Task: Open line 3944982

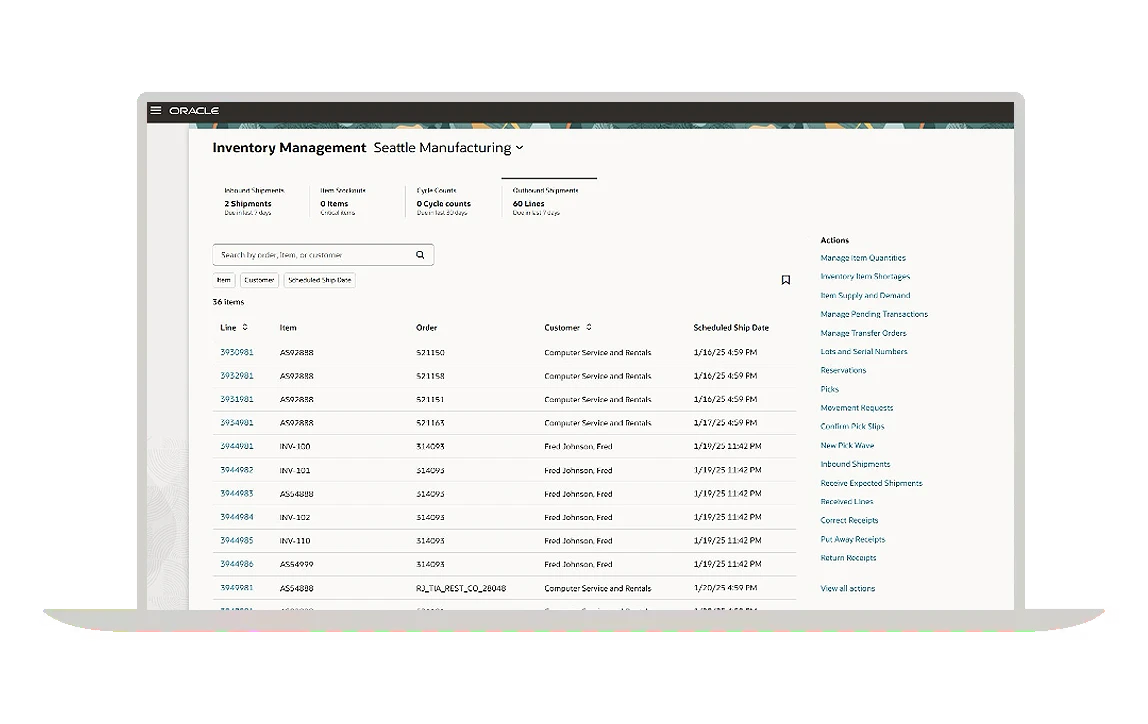Action: coord(236,470)
